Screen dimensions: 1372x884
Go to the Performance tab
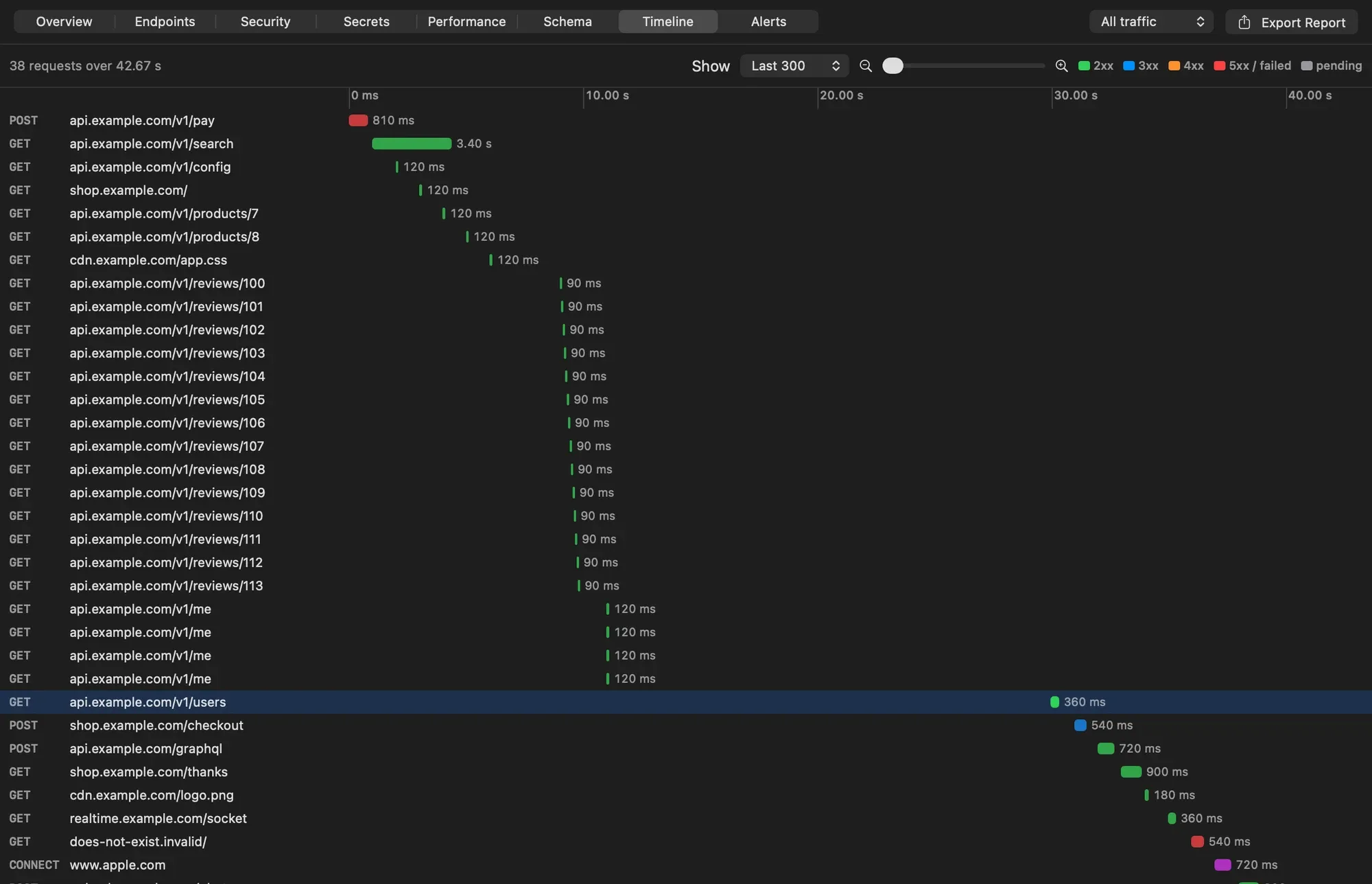pos(466,21)
